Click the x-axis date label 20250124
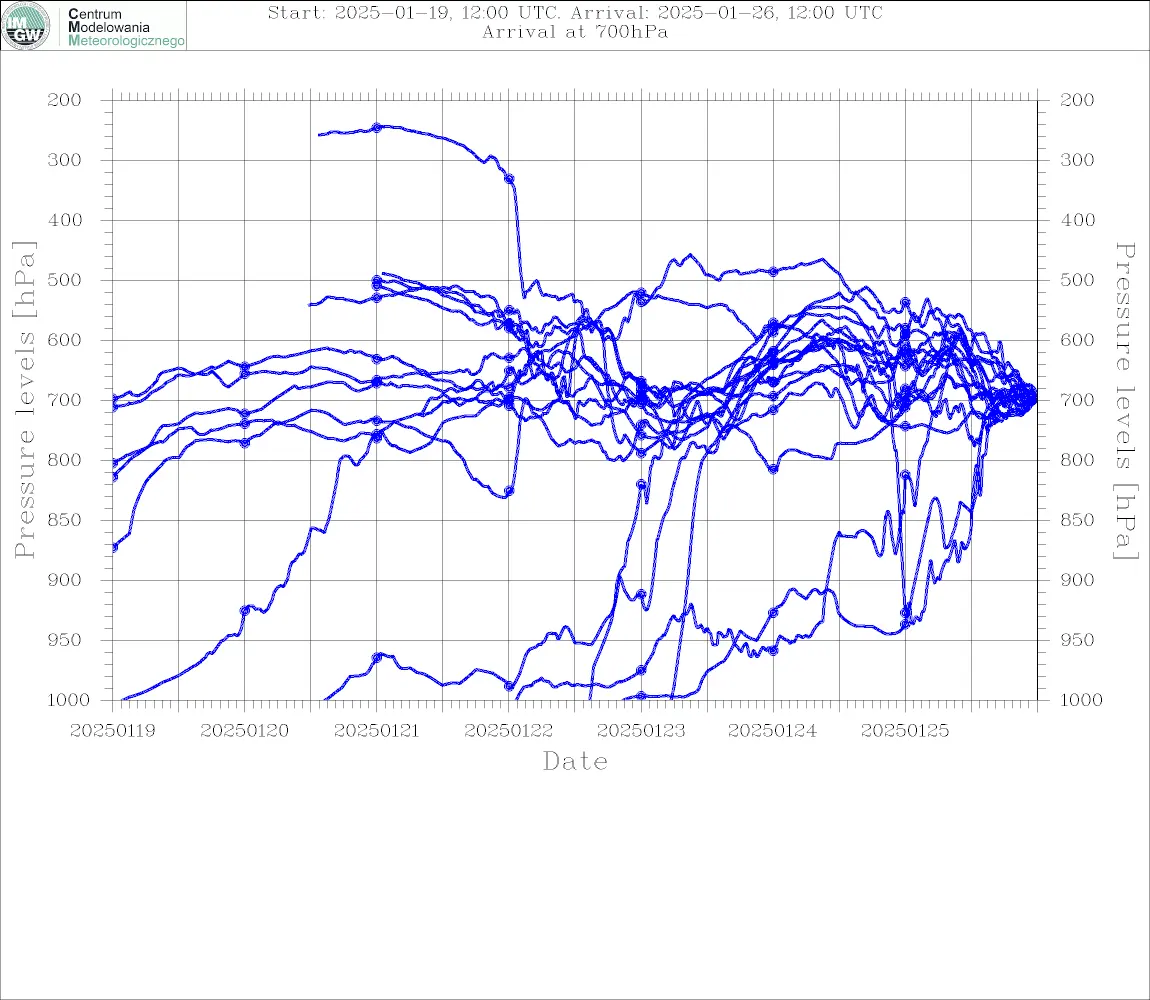Image resolution: width=1150 pixels, height=1000 pixels. point(773,731)
